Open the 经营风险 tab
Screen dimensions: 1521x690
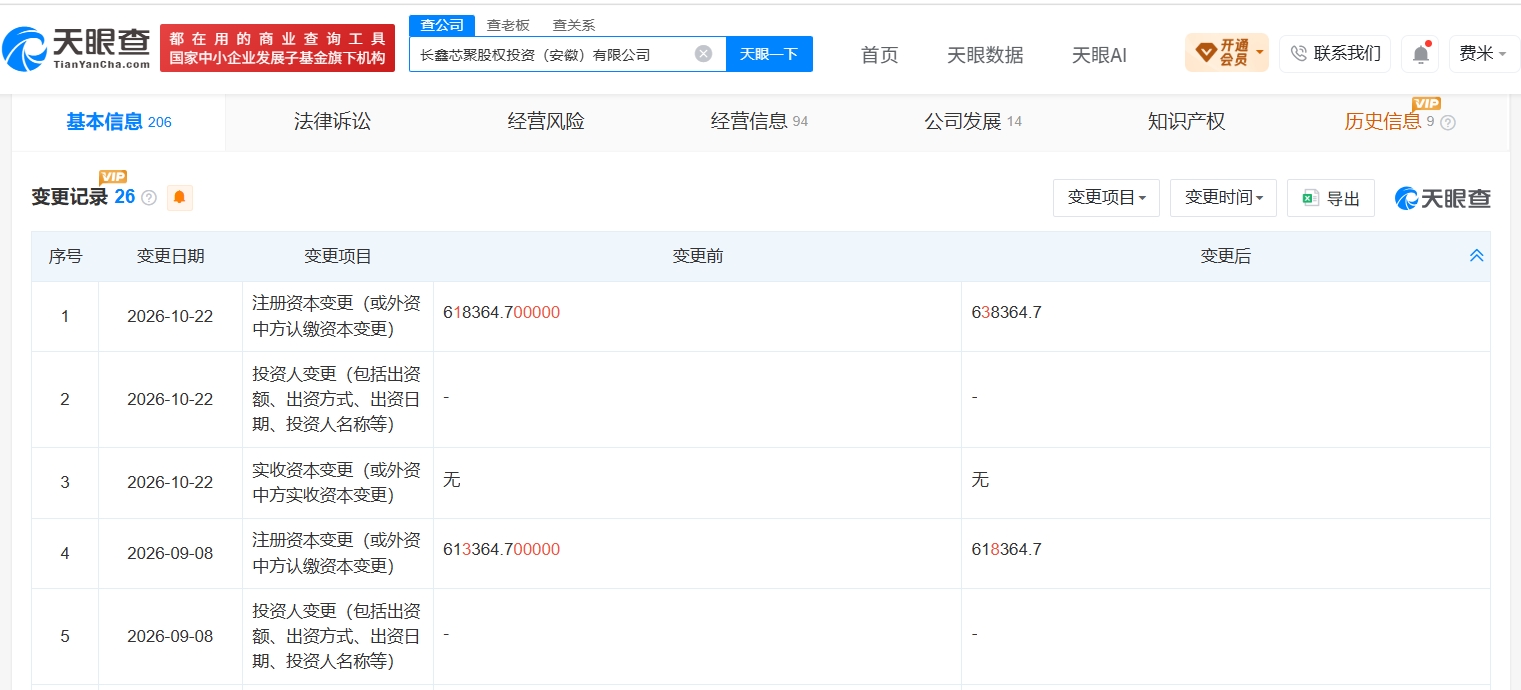pos(546,122)
